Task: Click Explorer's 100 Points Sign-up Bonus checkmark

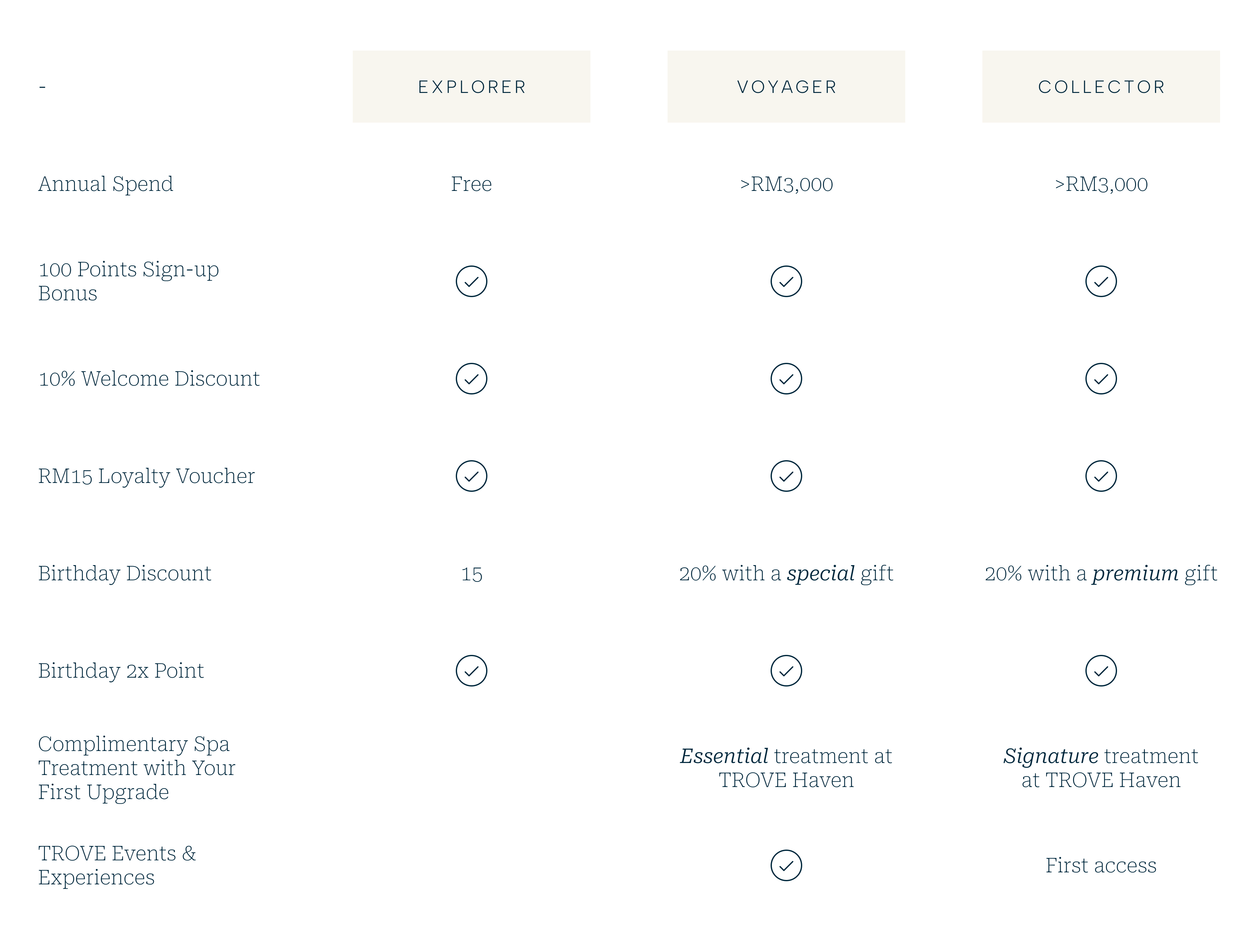Action: coord(472,281)
